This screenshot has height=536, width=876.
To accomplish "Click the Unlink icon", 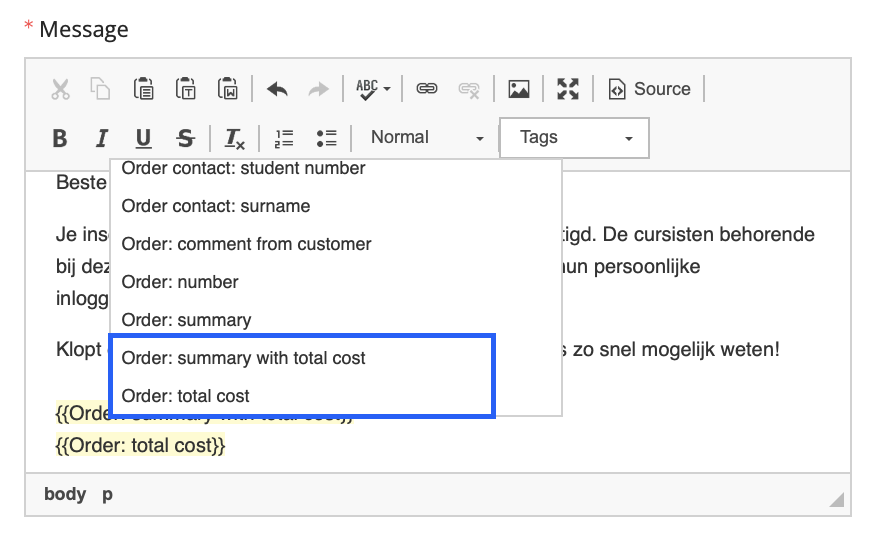I will coord(469,89).
